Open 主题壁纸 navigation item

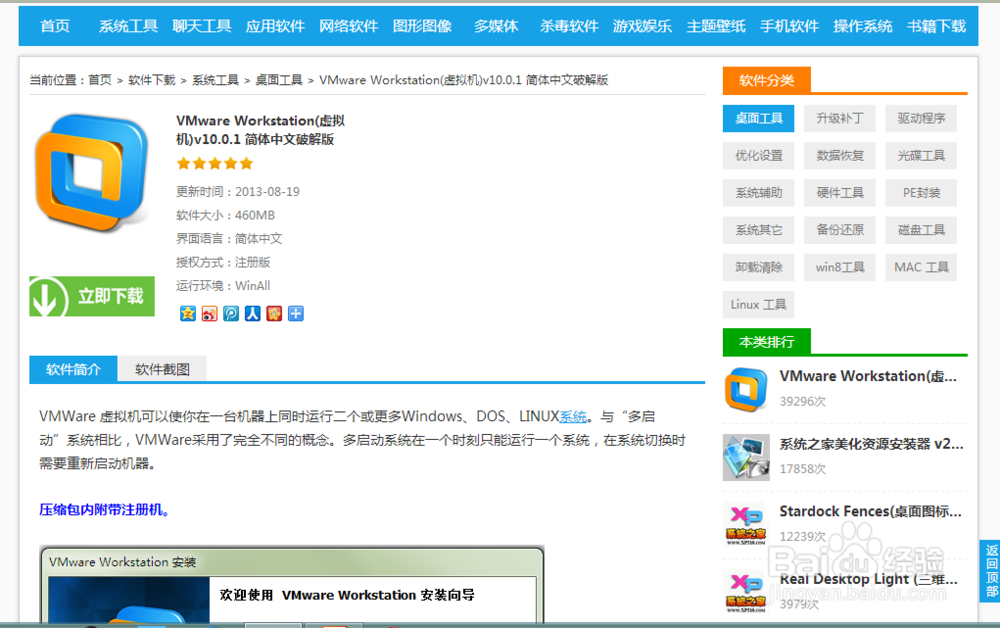point(716,26)
